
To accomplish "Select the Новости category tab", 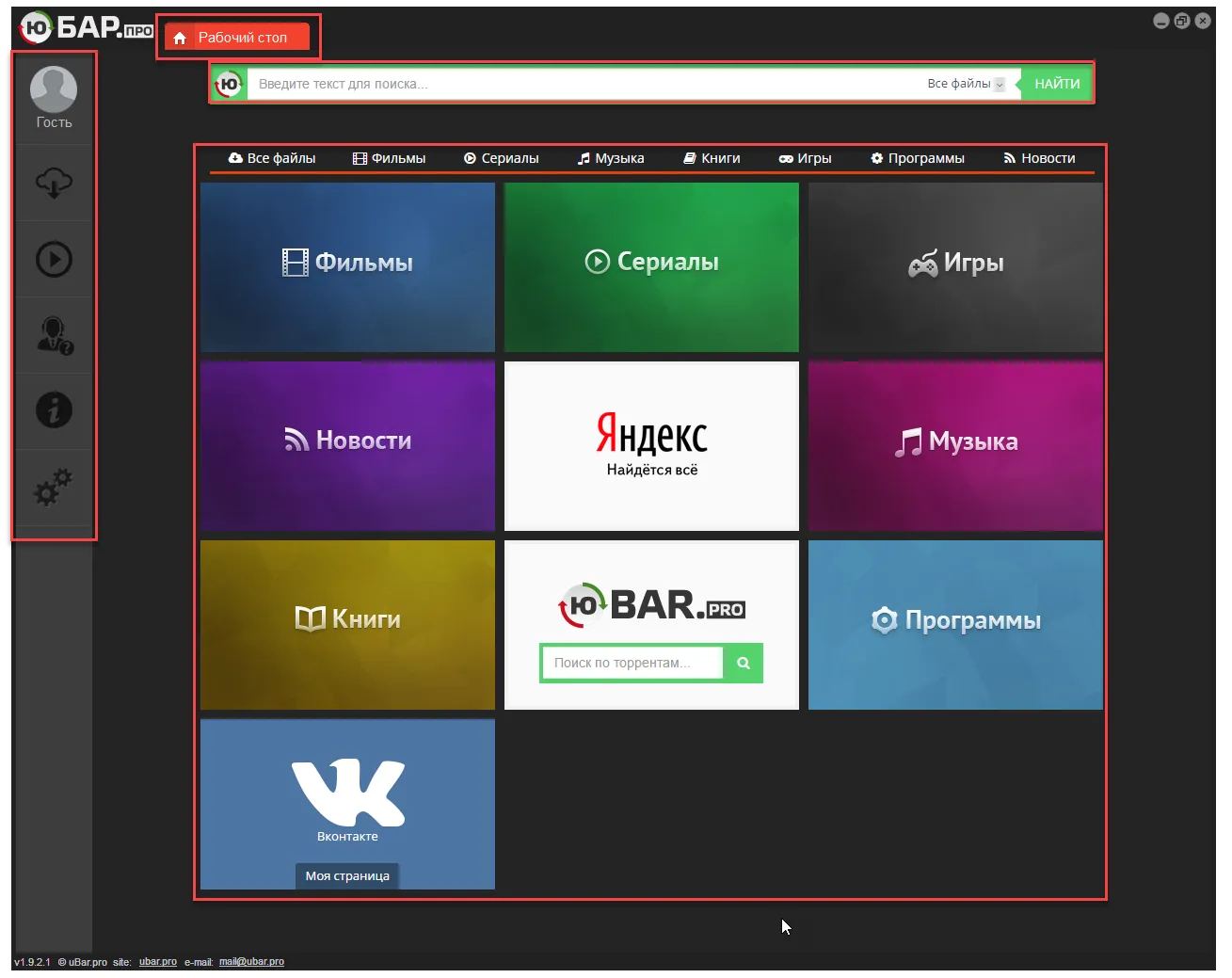I will pyautogui.click(x=1039, y=158).
